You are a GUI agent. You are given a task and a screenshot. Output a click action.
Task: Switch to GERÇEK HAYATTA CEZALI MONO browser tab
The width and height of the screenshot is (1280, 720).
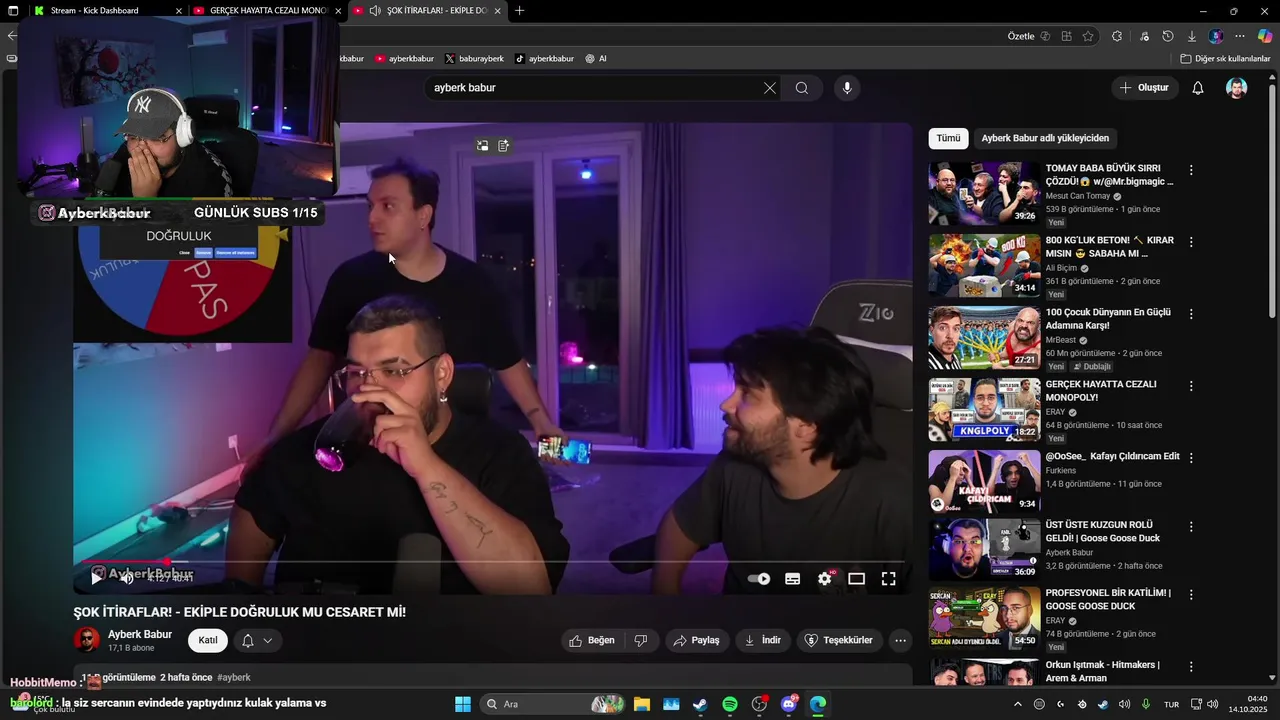[x=268, y=11]
